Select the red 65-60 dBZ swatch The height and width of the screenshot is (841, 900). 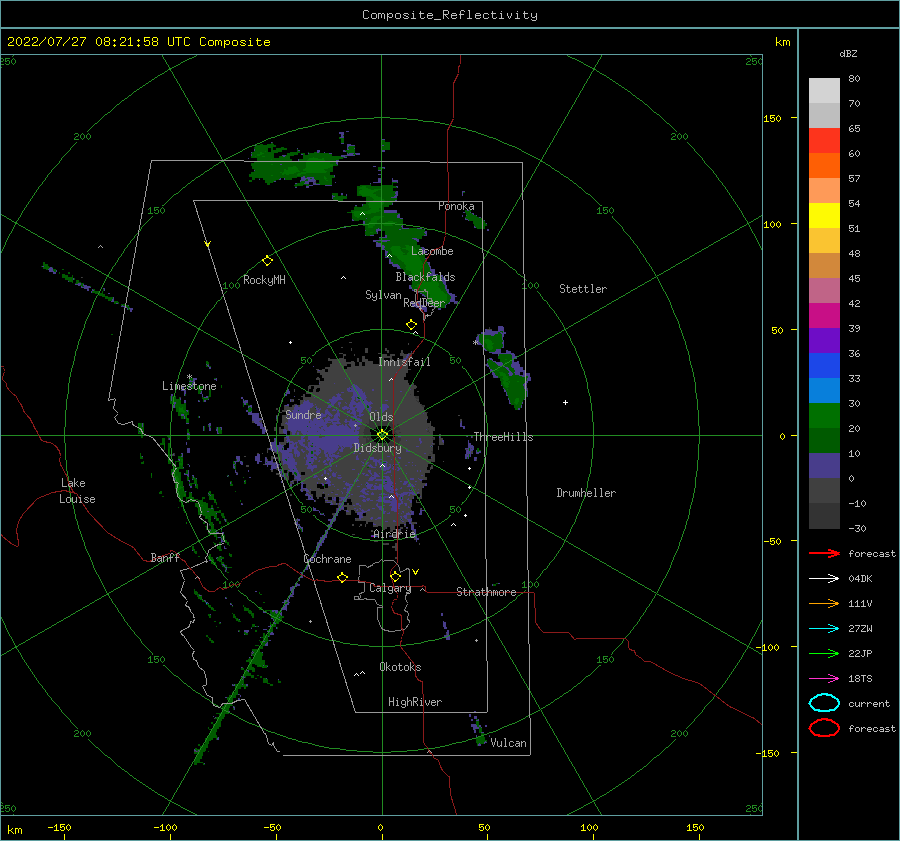coord(824,141)
